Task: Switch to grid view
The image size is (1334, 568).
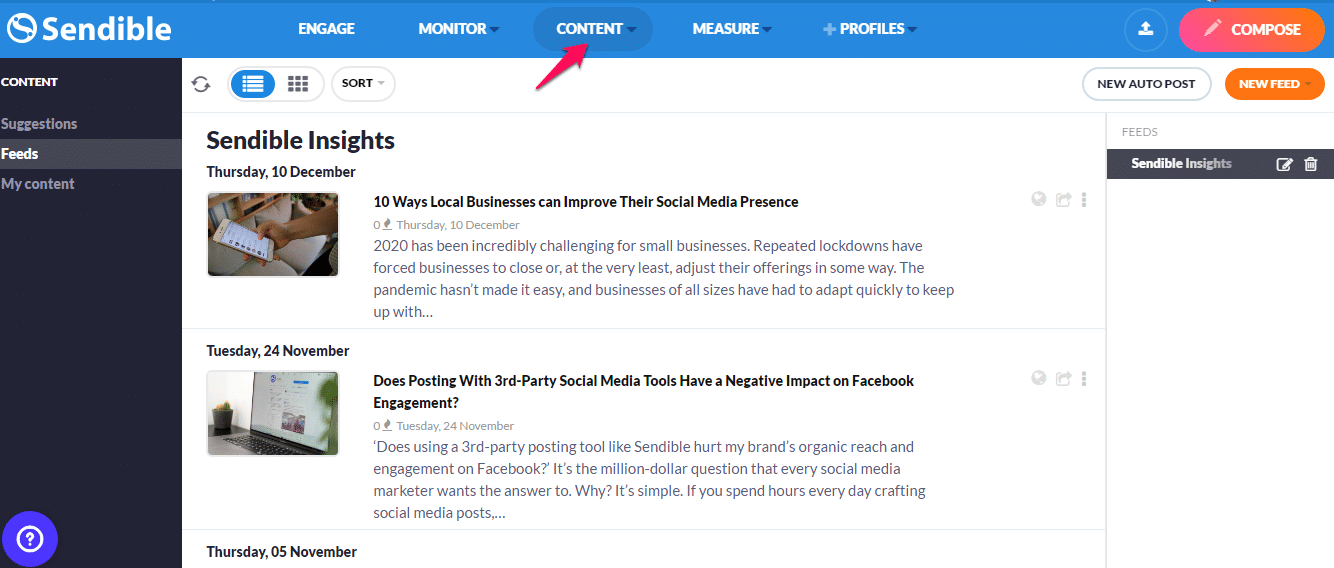Action: point(298,84)
